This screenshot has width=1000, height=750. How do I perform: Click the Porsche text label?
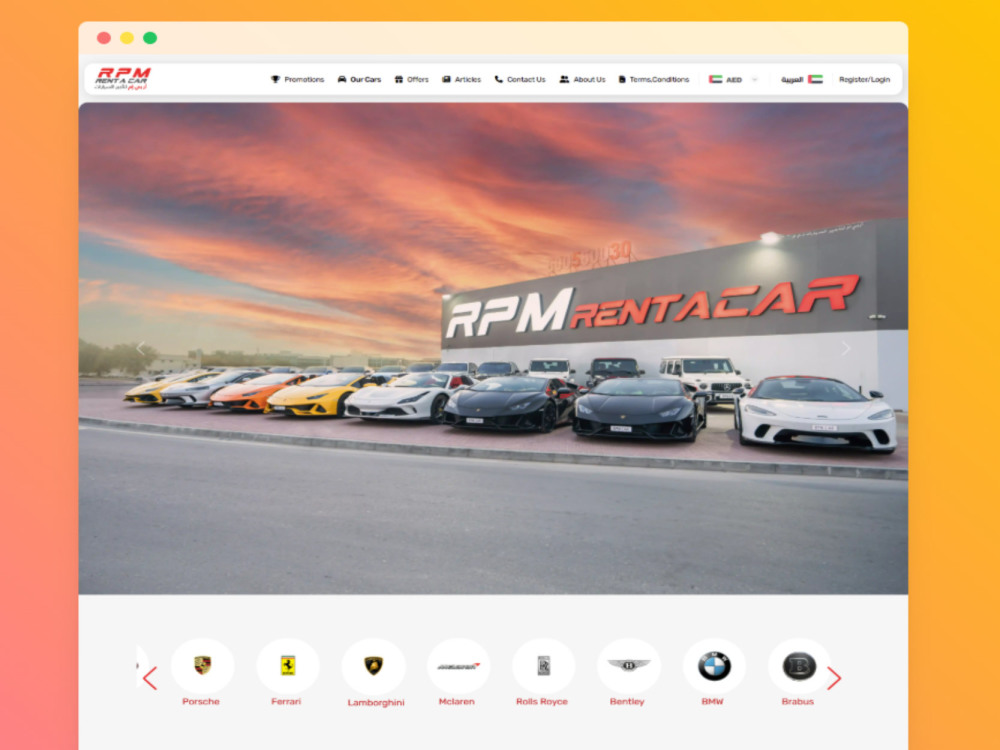point(201,702)
